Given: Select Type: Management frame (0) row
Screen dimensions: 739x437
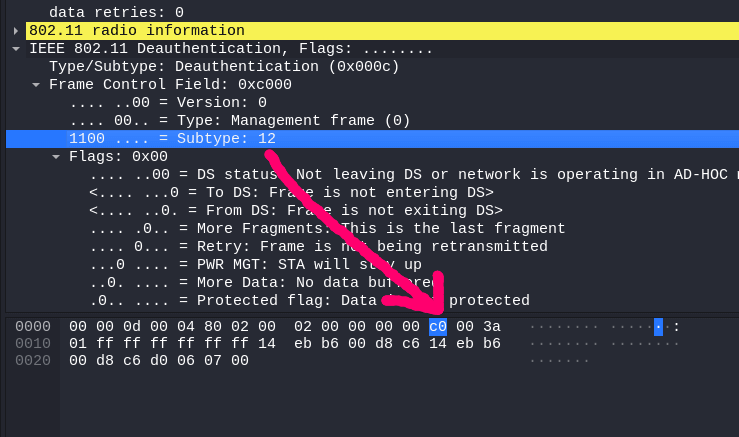Looking at the screenshot, I should (239, 120).
